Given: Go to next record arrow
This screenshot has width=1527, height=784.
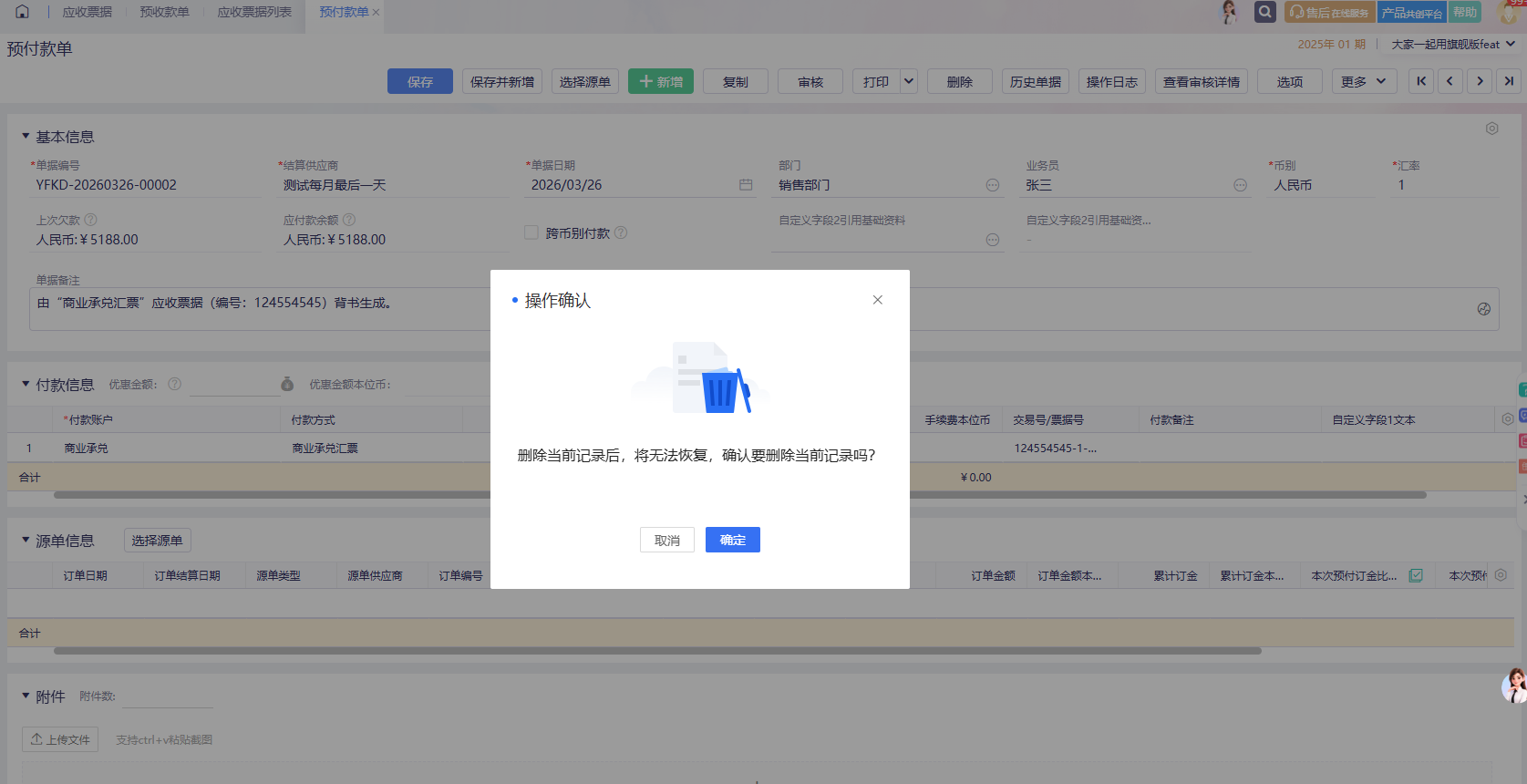Looking at the screenshot, I should click(1480, 81).
